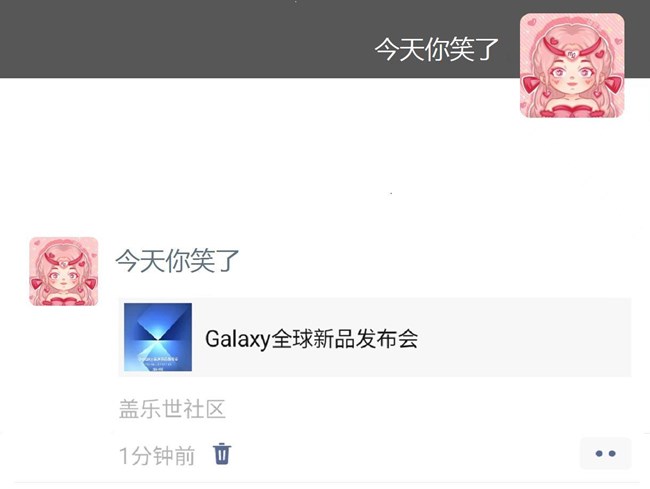This screenshot has height=489, width=650.
Task: Open the shared link Galaxy全球新品发布会
Action: tap(375, 337)
